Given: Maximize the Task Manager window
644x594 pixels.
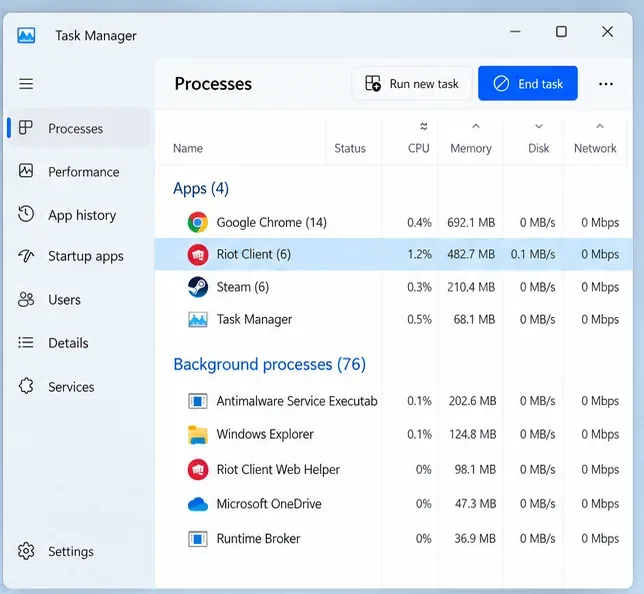Looking at the screenshot, I should 561,32.
